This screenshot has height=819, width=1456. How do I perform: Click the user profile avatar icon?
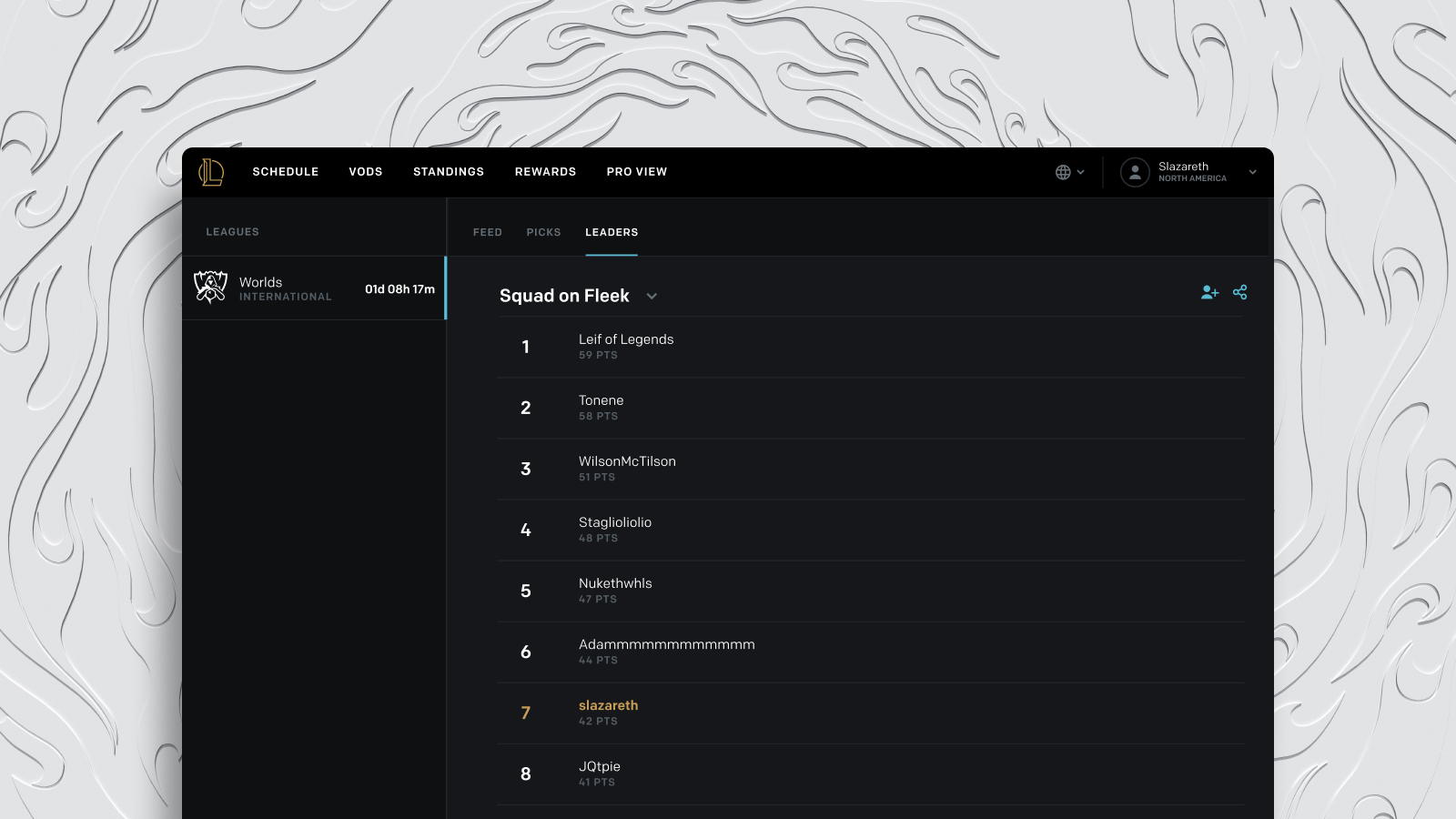point(1135,172)
